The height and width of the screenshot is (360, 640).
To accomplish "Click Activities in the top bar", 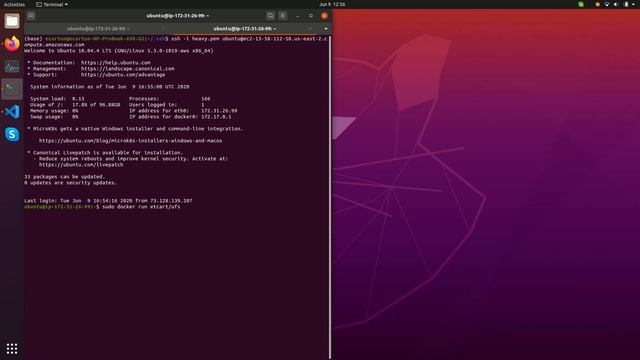I will click(x=14, y=4).
